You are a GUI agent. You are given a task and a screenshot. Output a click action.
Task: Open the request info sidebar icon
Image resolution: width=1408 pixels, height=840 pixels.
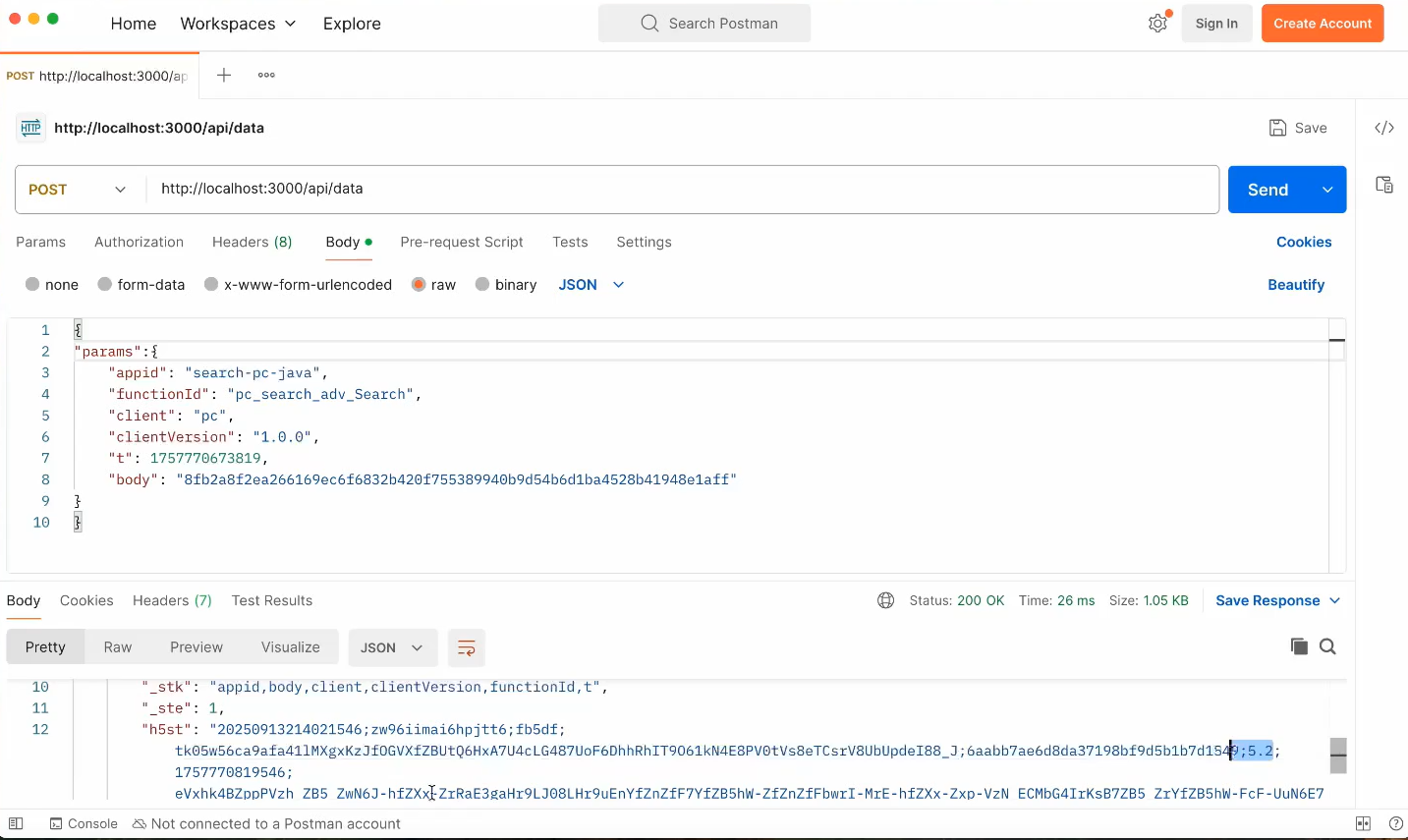click(x=1384, y=185)
